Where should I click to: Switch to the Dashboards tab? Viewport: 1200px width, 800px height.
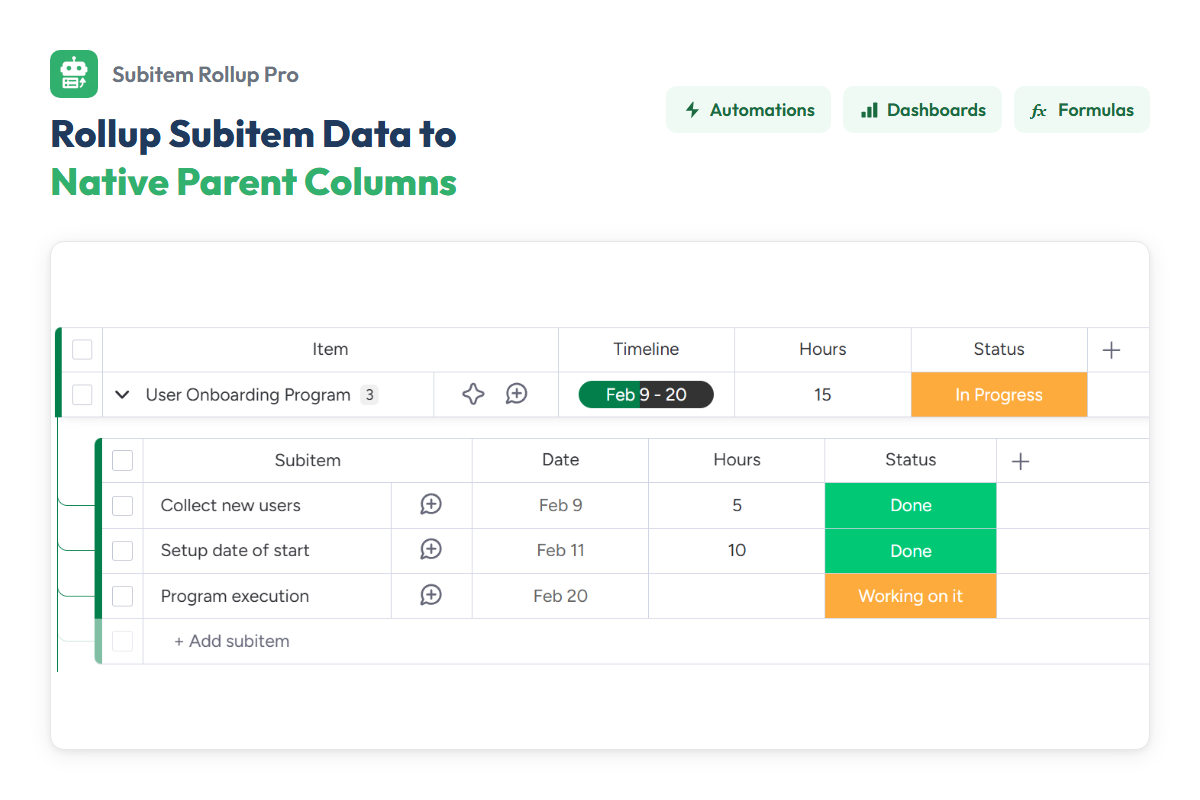(922, 110)
